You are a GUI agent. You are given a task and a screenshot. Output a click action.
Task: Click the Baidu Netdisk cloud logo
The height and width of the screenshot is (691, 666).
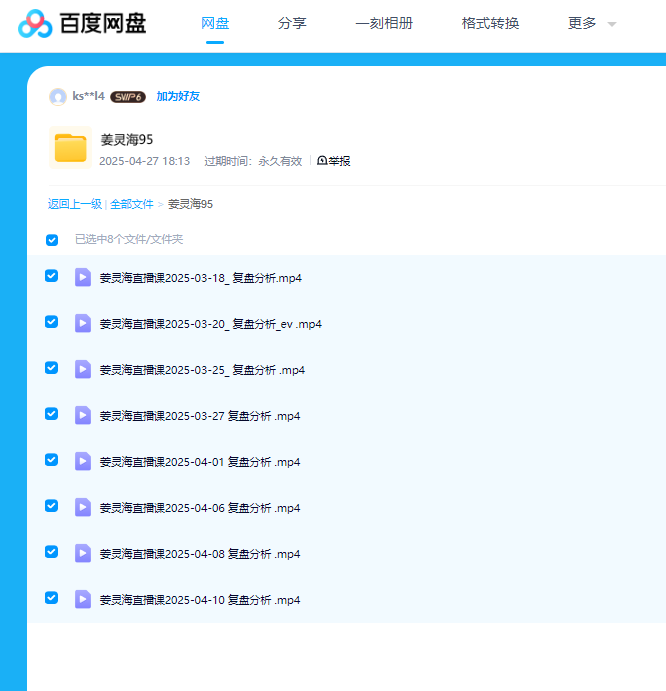37,23
